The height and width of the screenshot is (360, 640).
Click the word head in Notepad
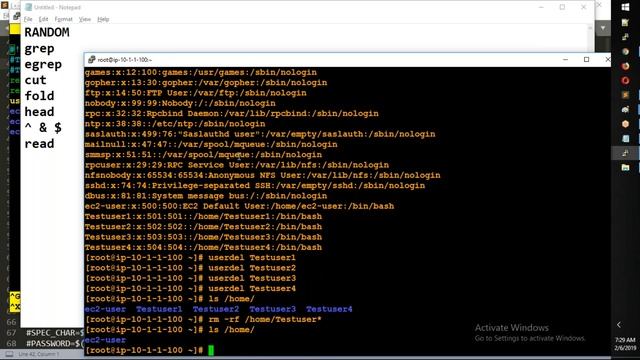(39, 112)
